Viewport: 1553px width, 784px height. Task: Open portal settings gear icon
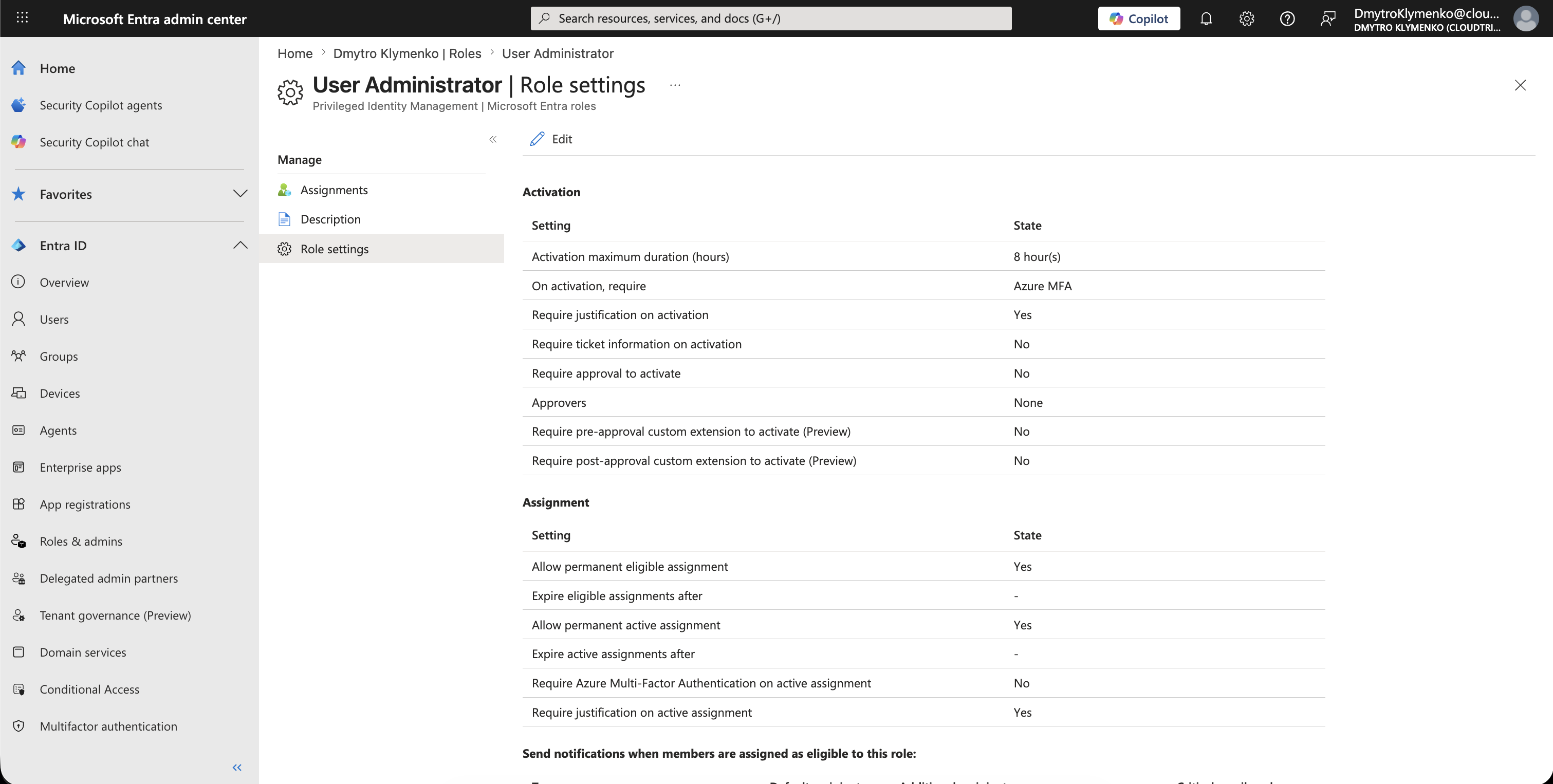(x=1246, y=18)
